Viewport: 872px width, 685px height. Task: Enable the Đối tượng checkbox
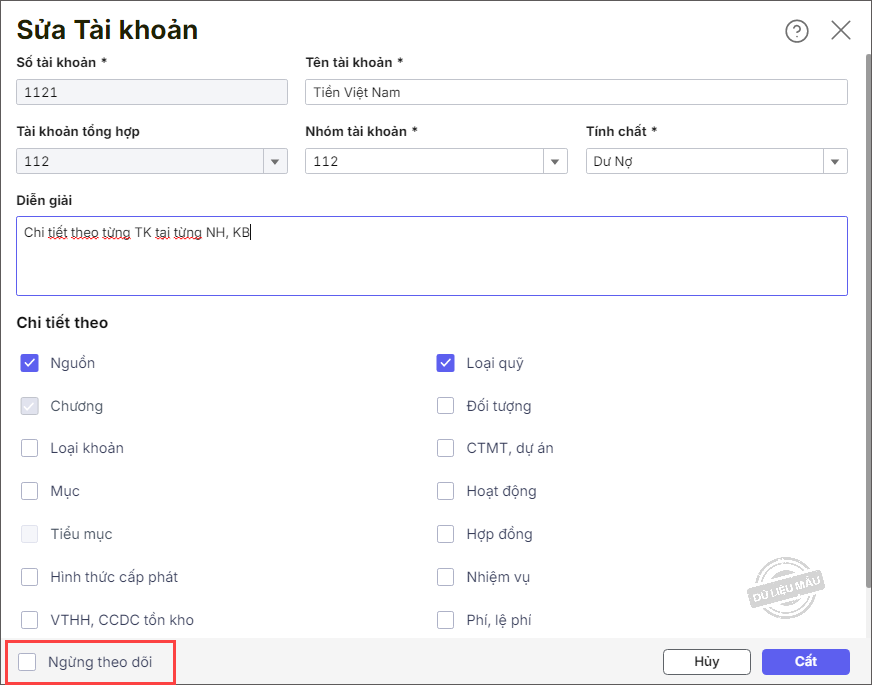tap(446, 406)
